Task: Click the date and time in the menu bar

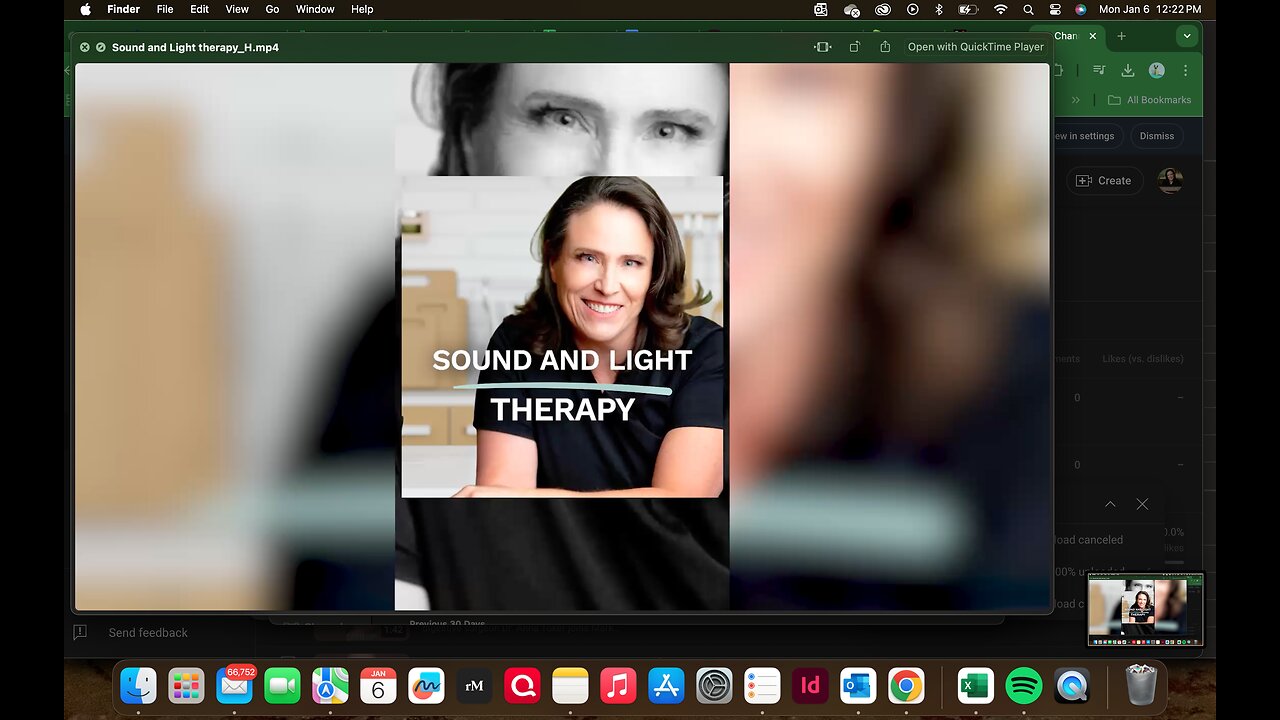Action: pyautogui.click(x=1150, y=9)
